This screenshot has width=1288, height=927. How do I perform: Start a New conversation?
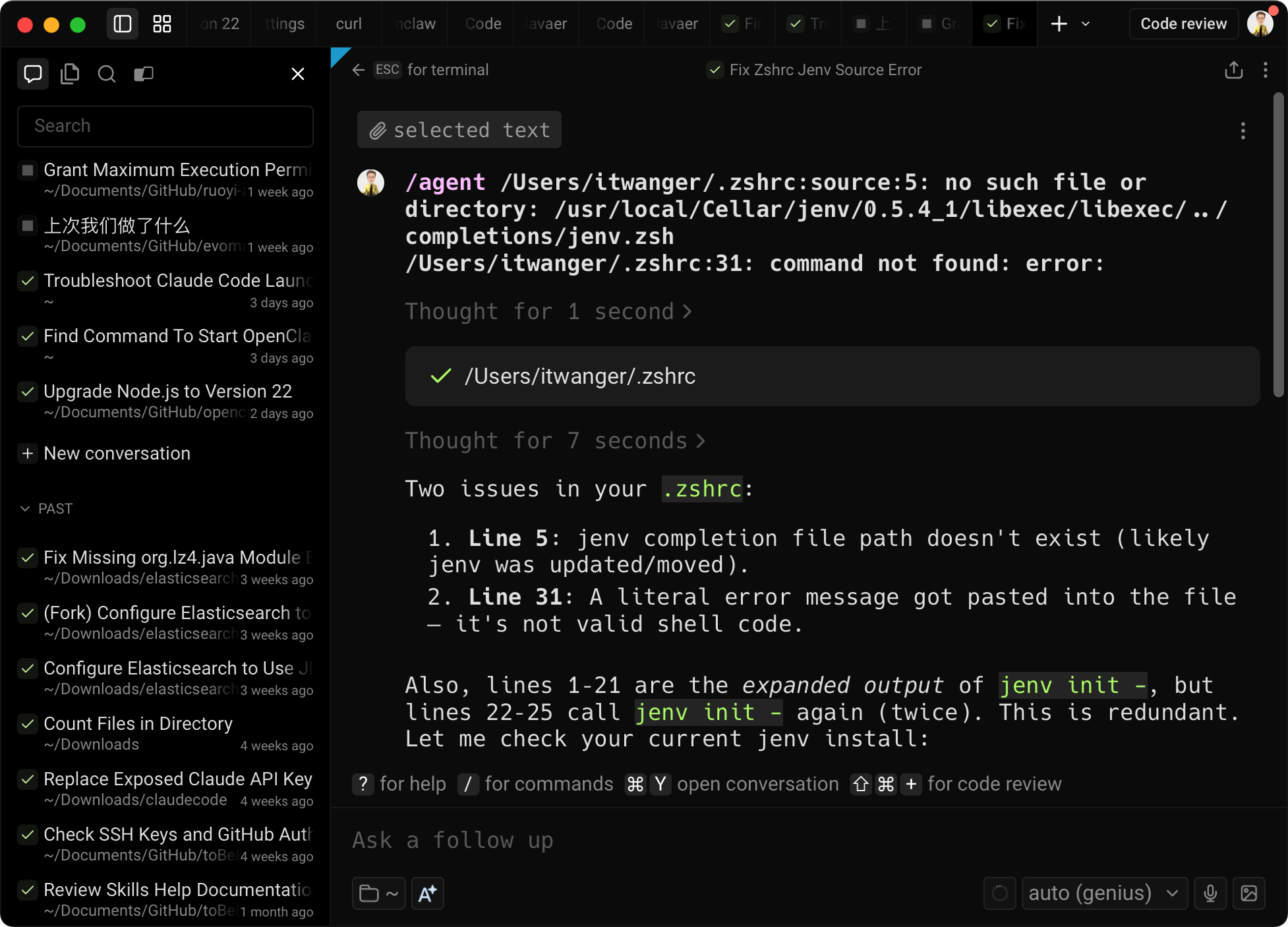pyautogui.click(x=117, y=454)
